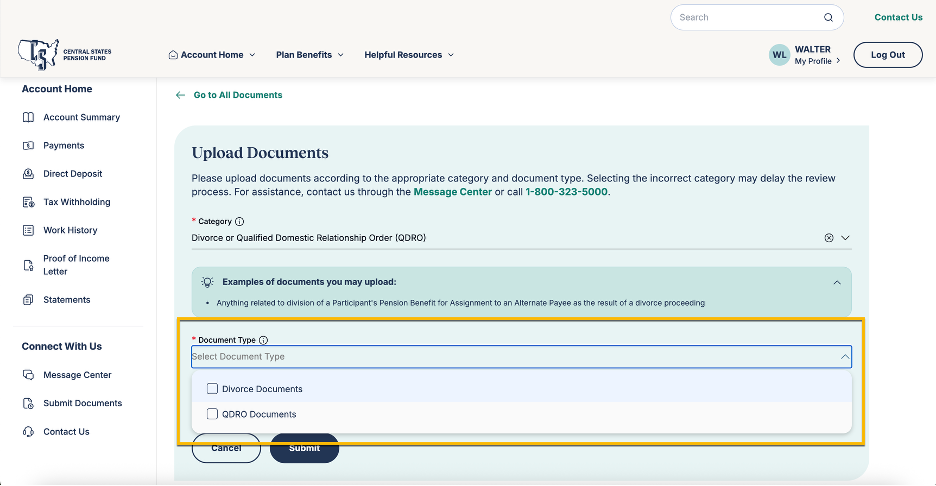Expand the Plan Benefits menu chevron

(340, 55)
